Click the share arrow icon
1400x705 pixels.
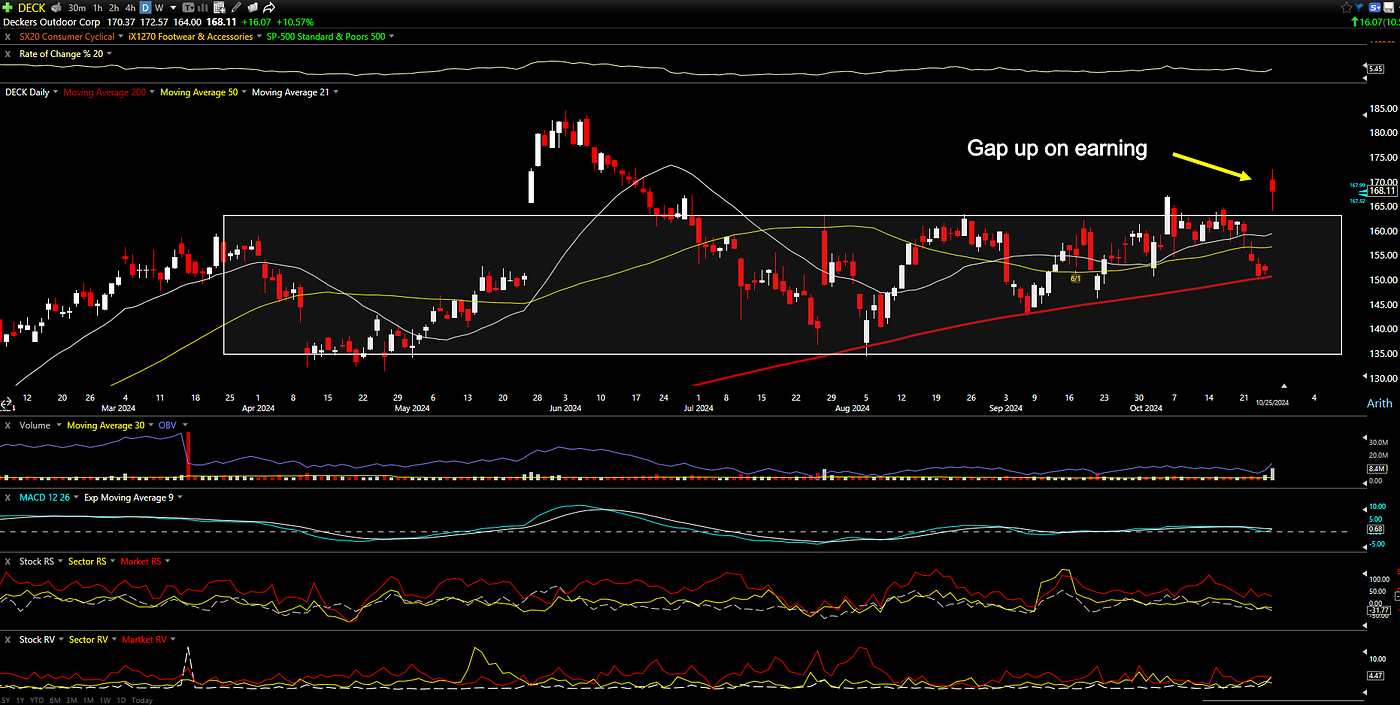pos(269,8)
